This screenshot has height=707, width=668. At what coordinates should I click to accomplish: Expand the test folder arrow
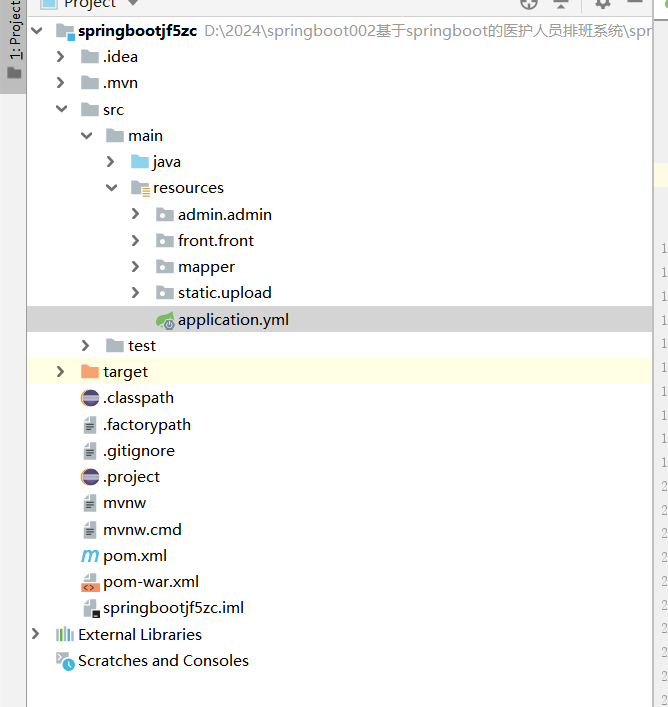[85, 346]
